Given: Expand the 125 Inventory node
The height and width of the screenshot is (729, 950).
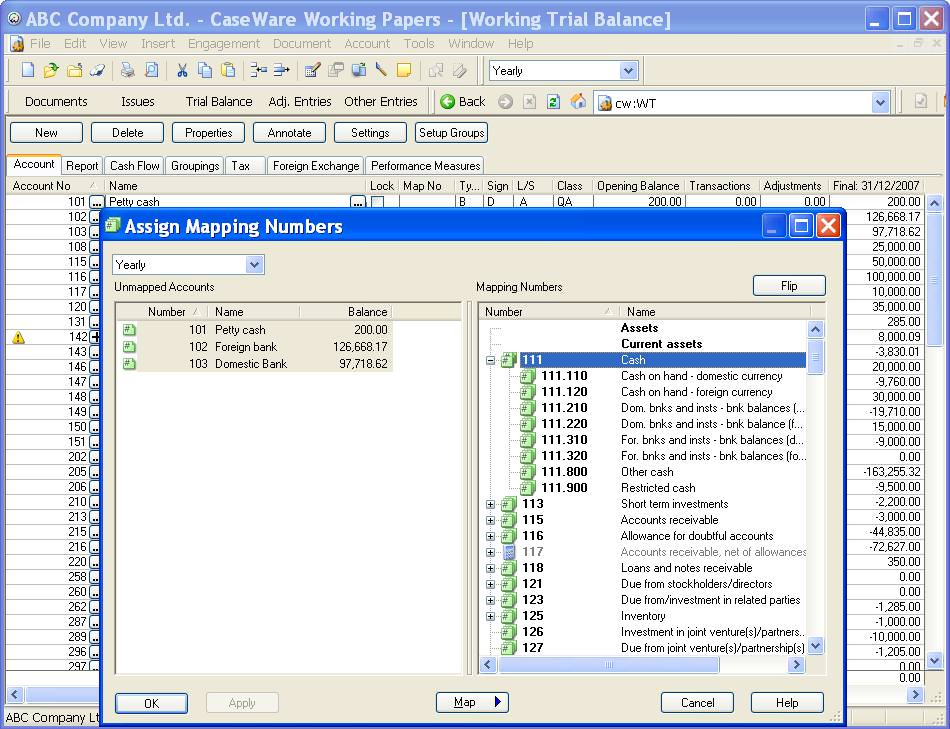Looking at the screenshot, I should coord(490,616).
